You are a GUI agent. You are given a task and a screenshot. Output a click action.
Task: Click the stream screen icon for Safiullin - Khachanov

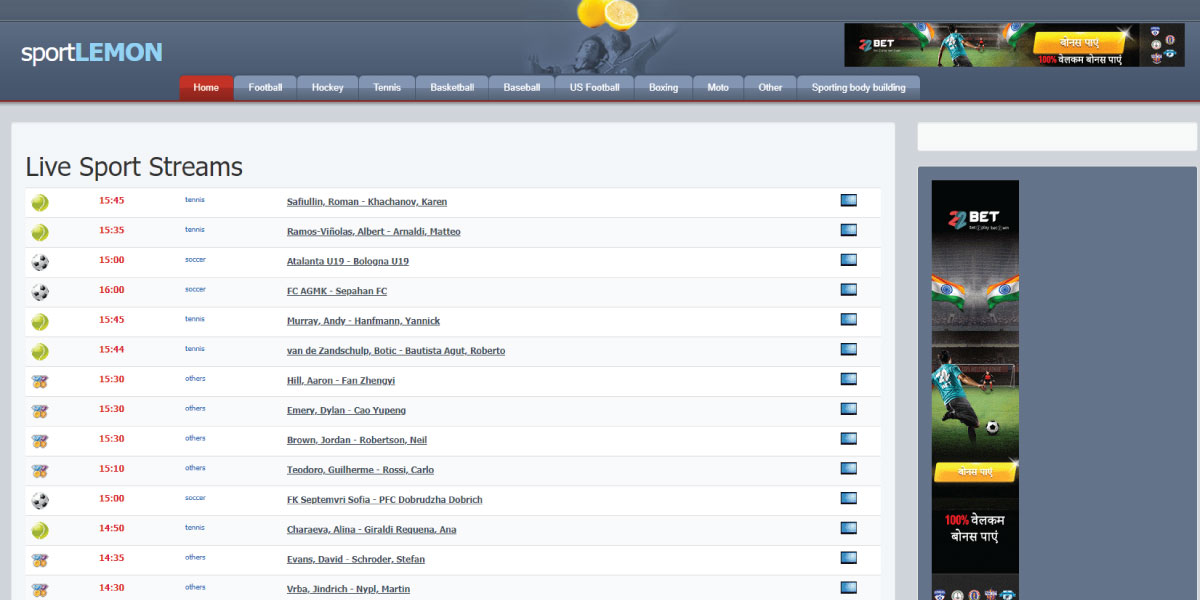pos(848,201)
